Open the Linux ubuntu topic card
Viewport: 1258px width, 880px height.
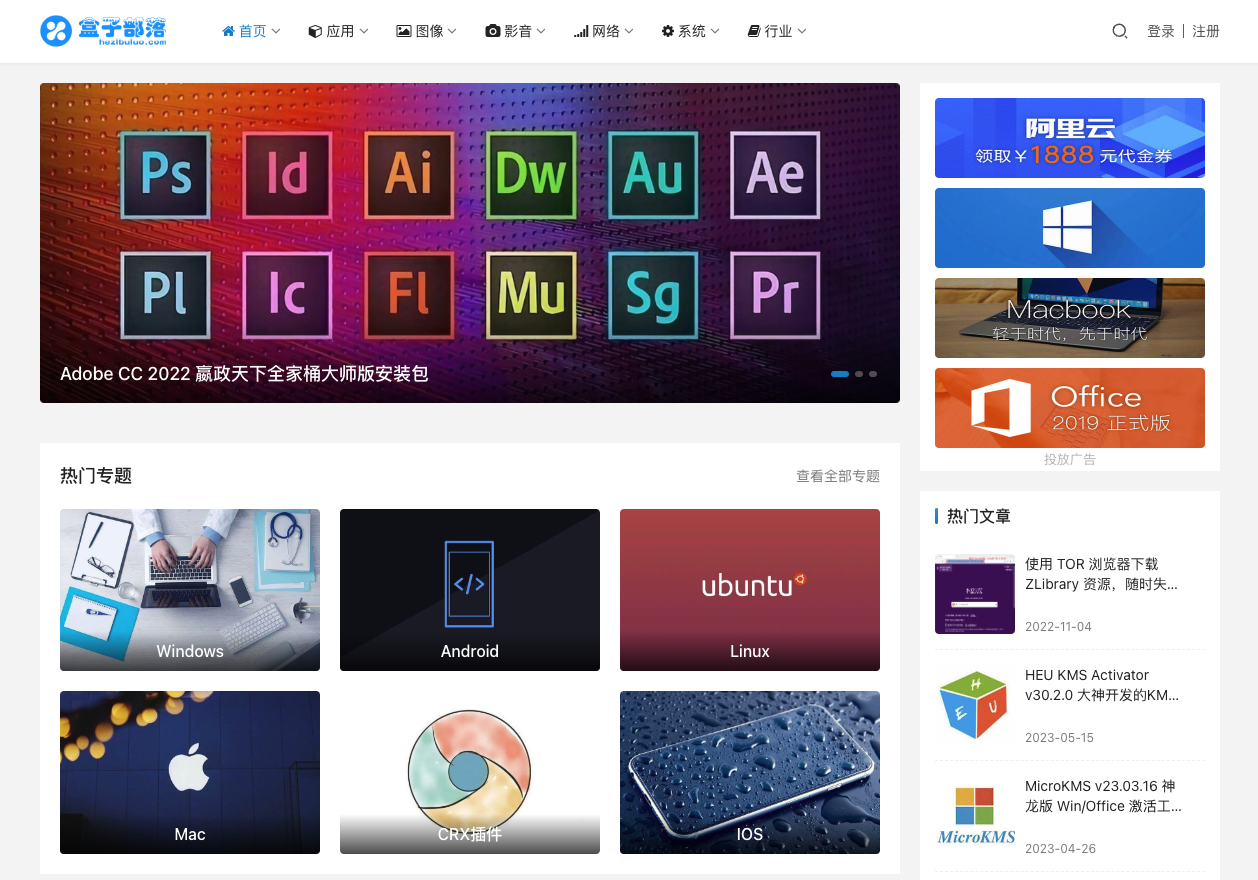[750, 590]
